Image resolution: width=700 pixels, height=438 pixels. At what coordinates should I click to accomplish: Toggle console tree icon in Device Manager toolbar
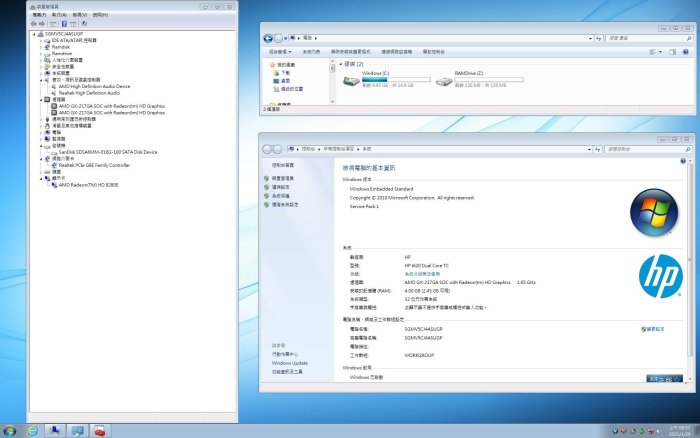(54, 24)
